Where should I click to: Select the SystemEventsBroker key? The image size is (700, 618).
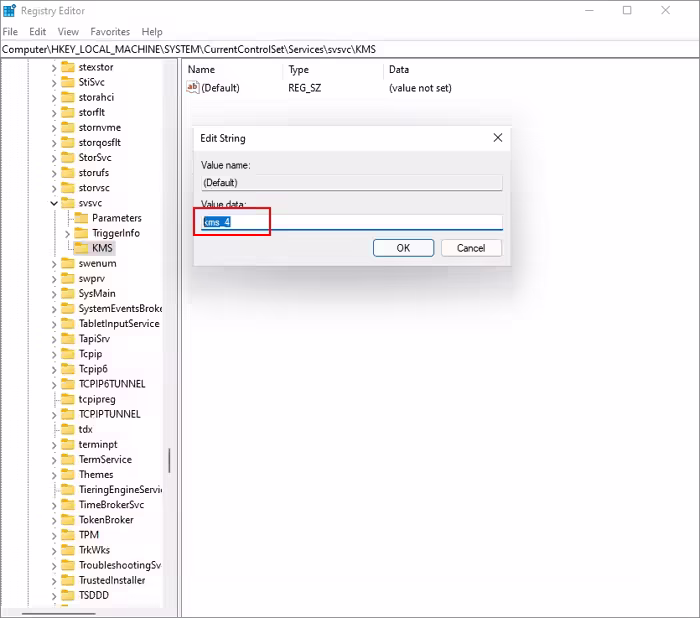point(120,309)
